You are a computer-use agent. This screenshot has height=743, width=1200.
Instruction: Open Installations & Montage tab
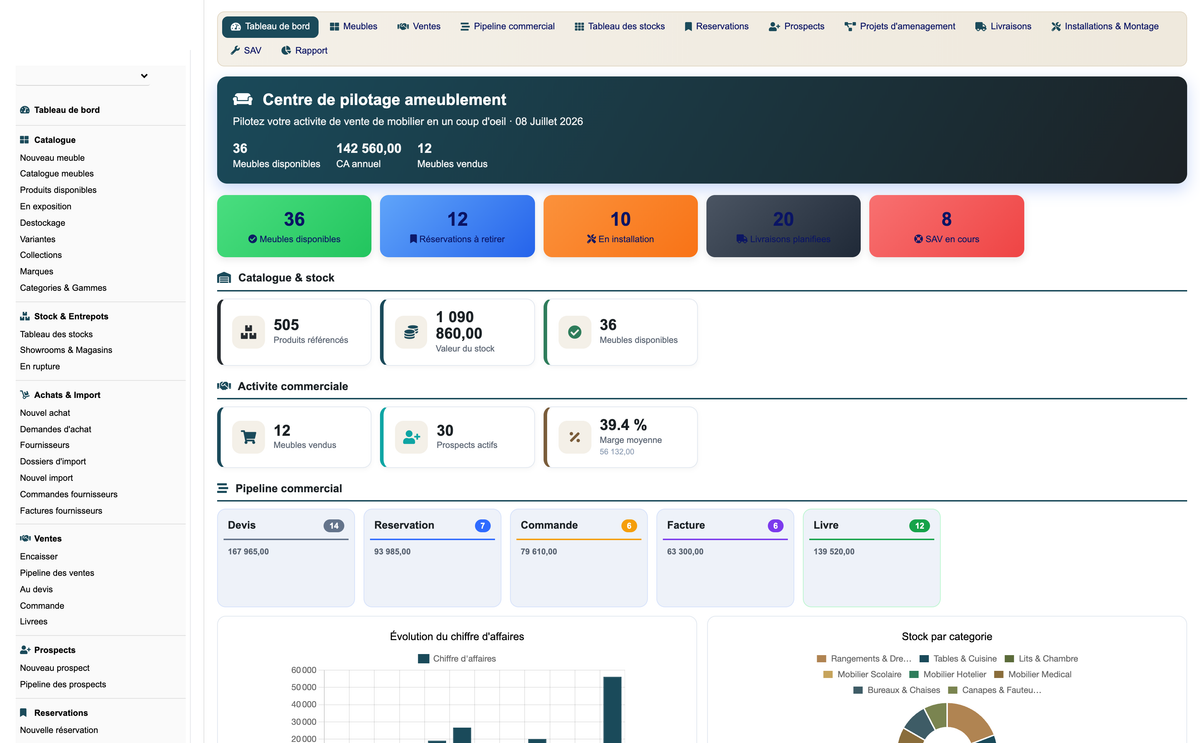1104,26
